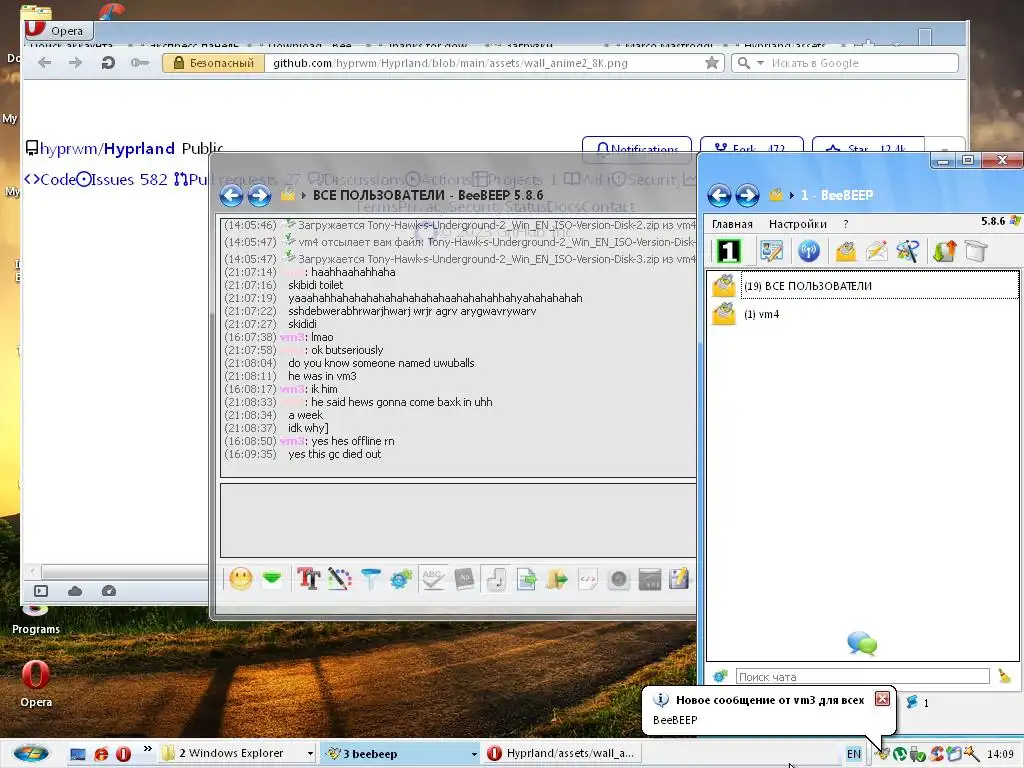Click the back arrow in chat window
Screen dimensions: 1024x768
[x=231, y=195]
